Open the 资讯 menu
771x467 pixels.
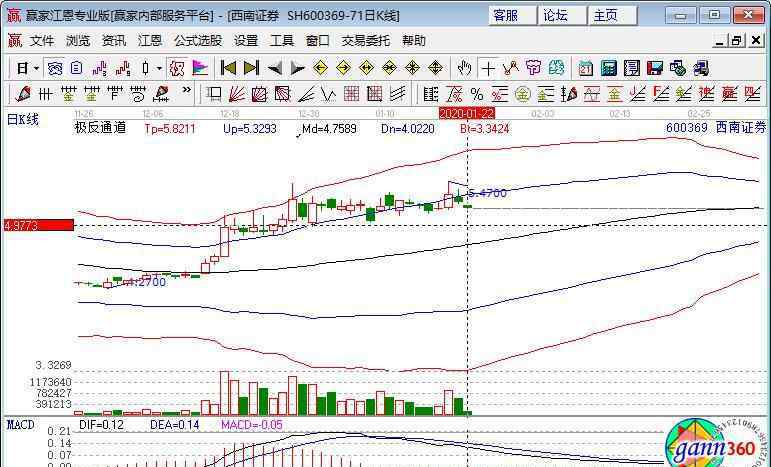(x=114, y=41)
